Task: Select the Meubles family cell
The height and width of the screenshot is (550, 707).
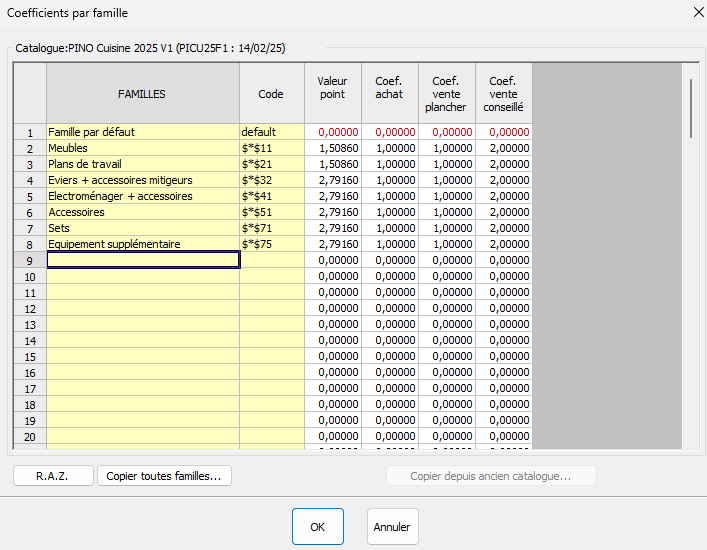Action: [142, 148]
